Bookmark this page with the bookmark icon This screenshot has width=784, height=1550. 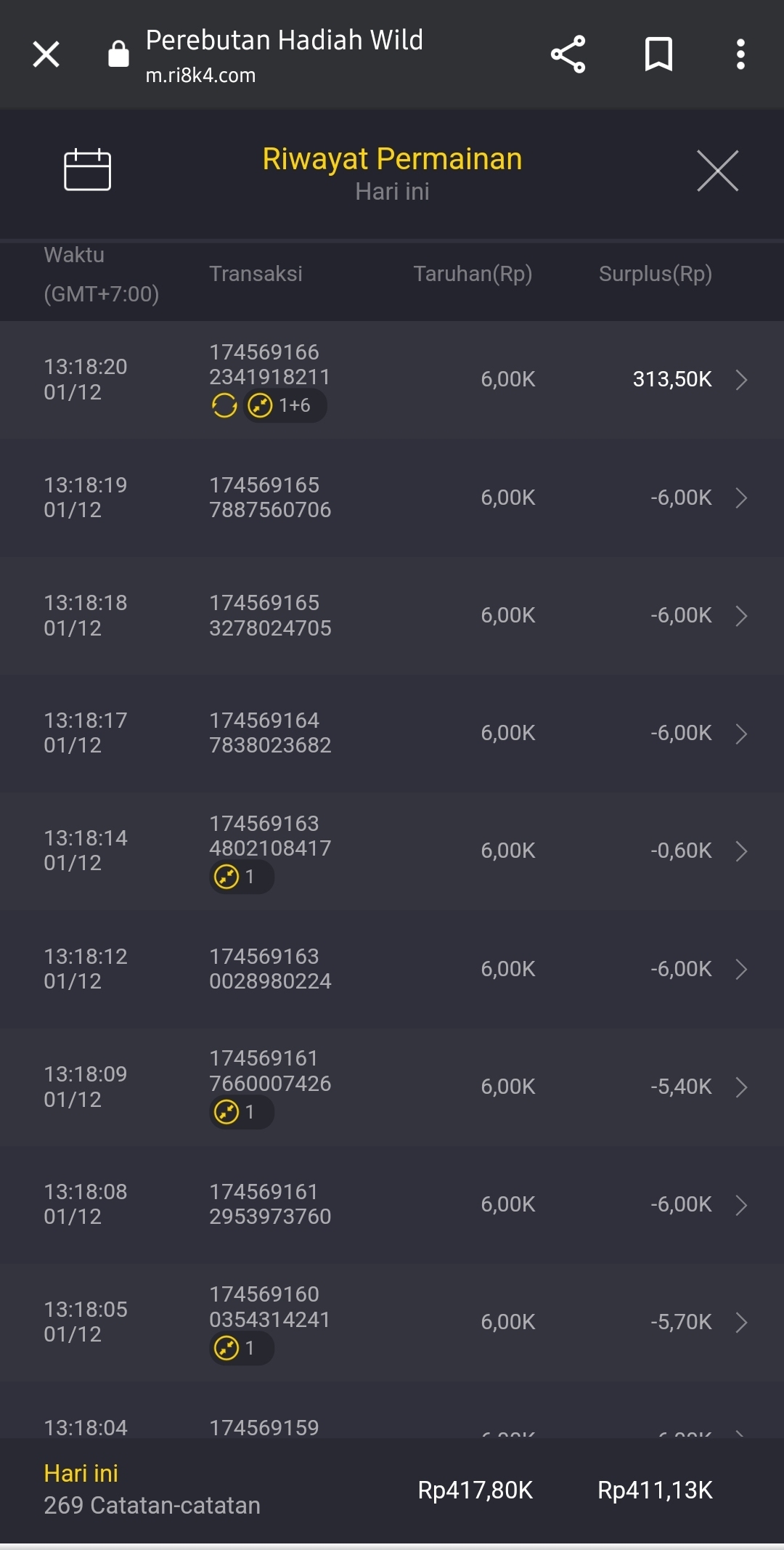(x=658, y=54)
